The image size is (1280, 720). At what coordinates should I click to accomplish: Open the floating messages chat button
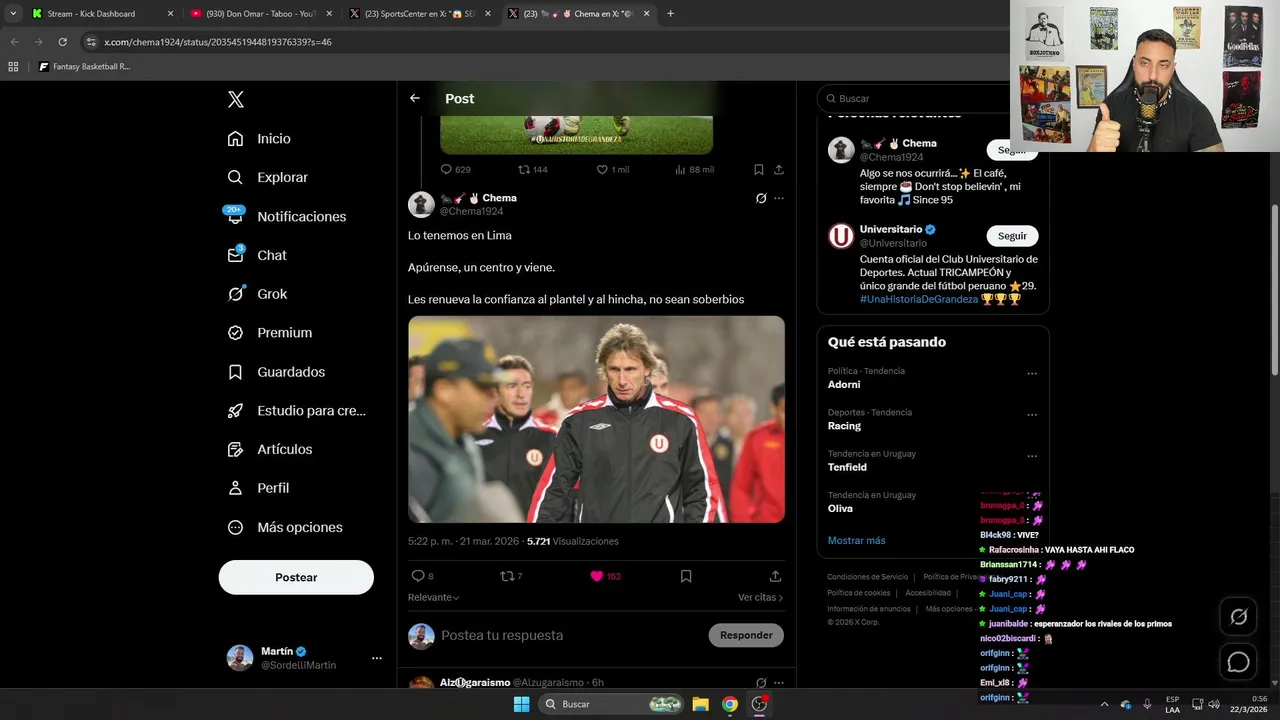1238,662
